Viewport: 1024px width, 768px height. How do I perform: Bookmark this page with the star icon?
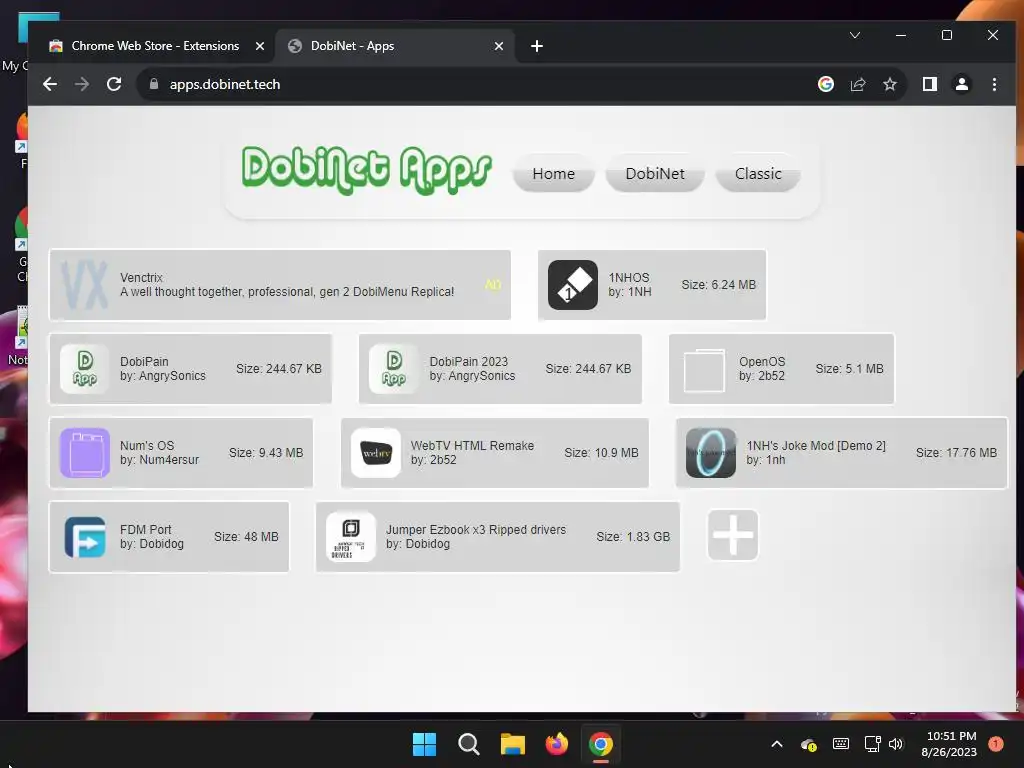coord(889,84)
